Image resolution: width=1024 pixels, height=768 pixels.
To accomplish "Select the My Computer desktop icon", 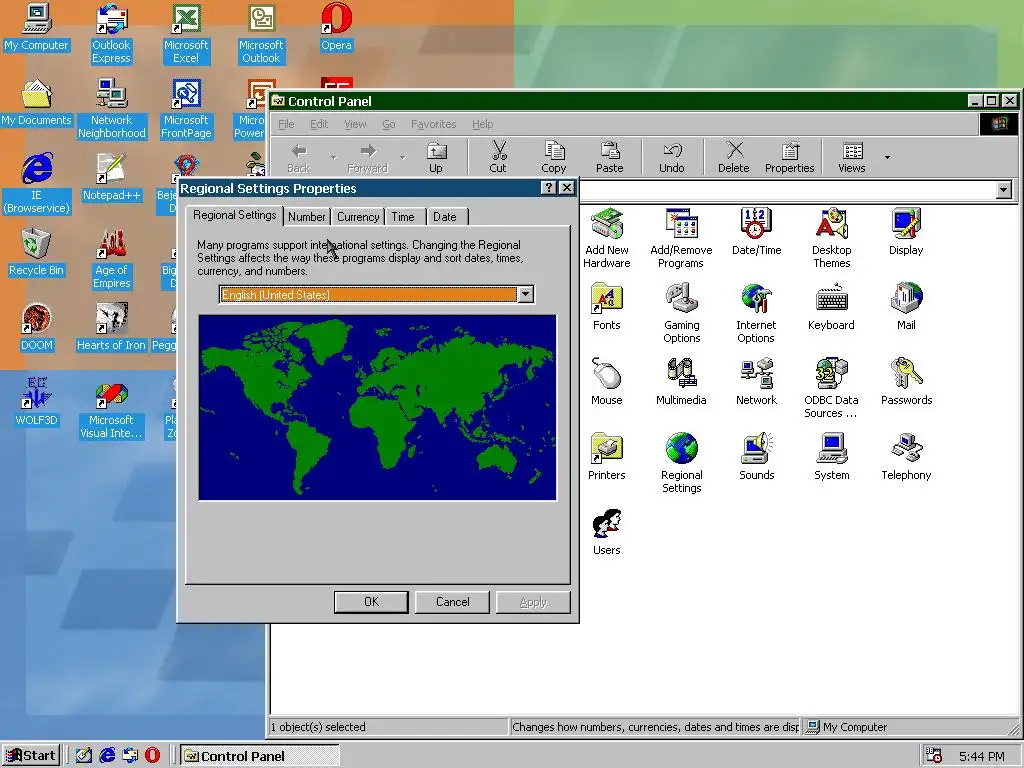I will coord(36,27).
